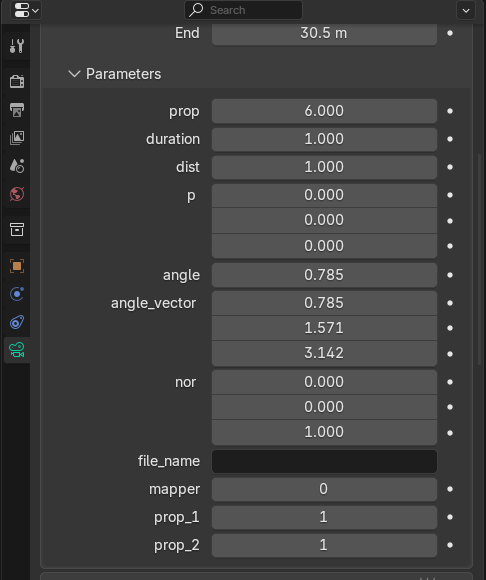Image resolution: width=486 pixels, height=580 pixels.
Task: Click the file_name text field
Action: pos(324,461)
